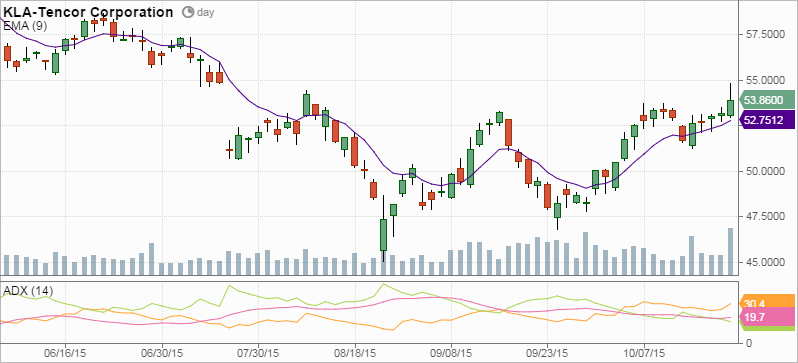This screenshot has height=363, width=798.
Task: Click the 'day' interval label
Action: click(x=206, y=13)
